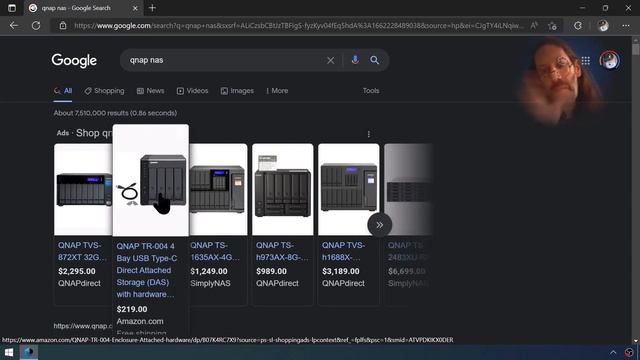This screenshot has width=640, height=360.
Task: Open Google apps grid
Action: pyautogui.click(x=586, y=61)
